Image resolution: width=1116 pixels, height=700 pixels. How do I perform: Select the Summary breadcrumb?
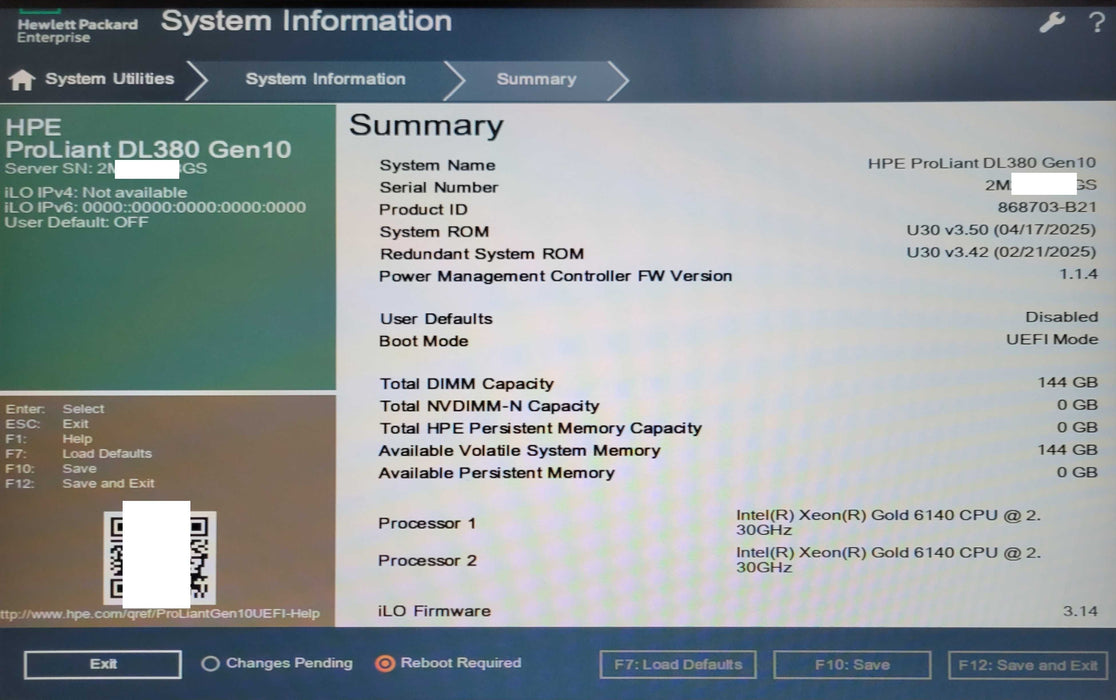[x=537, y=79]
